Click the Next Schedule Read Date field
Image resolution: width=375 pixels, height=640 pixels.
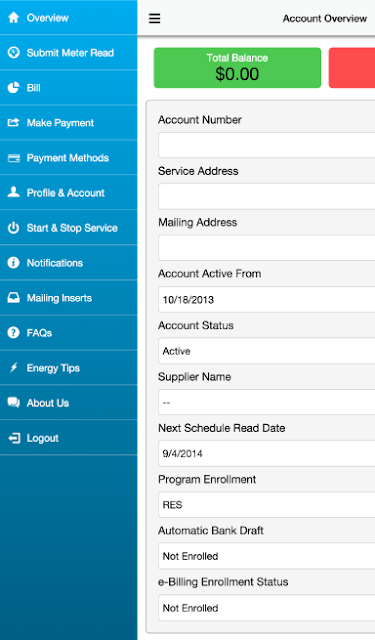266,453
